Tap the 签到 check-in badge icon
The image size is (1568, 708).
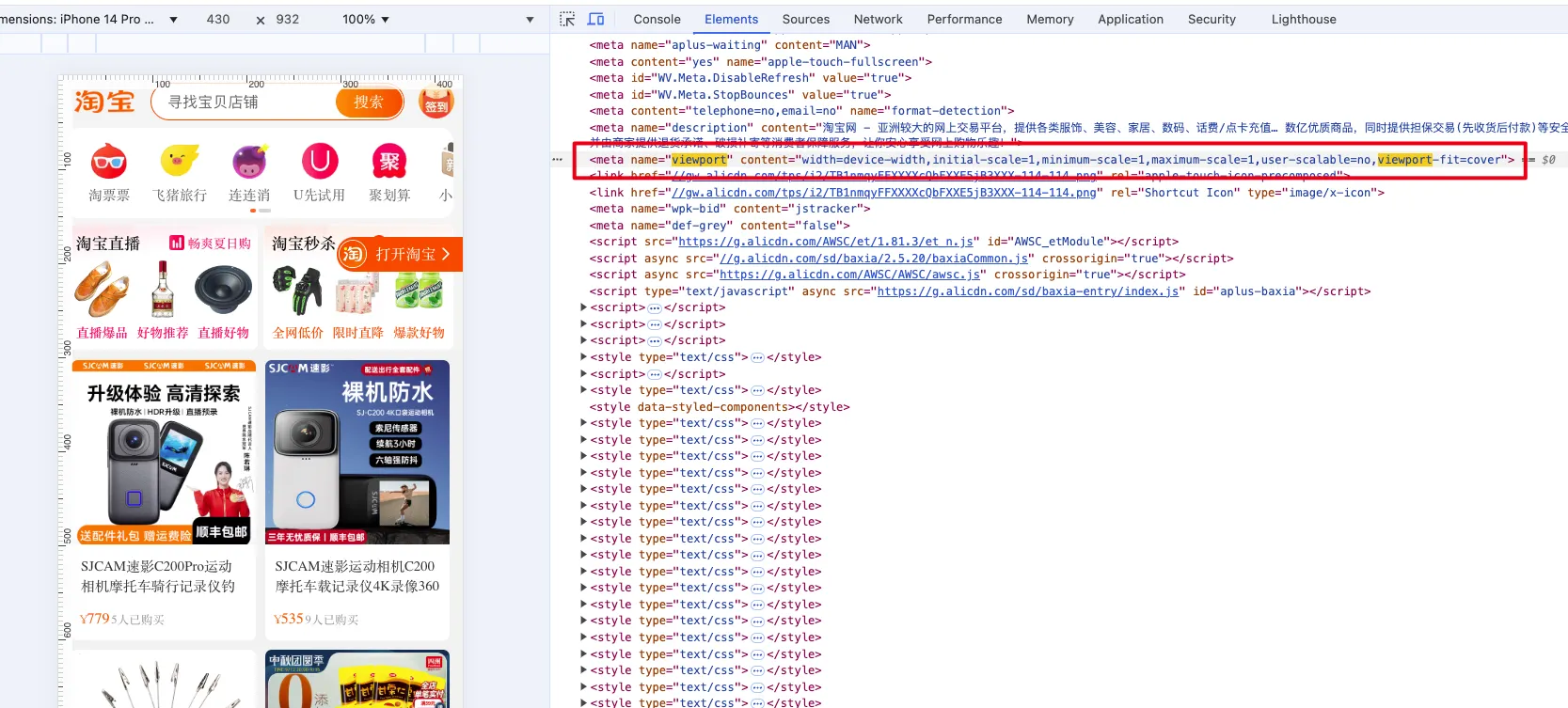[x=436, y=102]
